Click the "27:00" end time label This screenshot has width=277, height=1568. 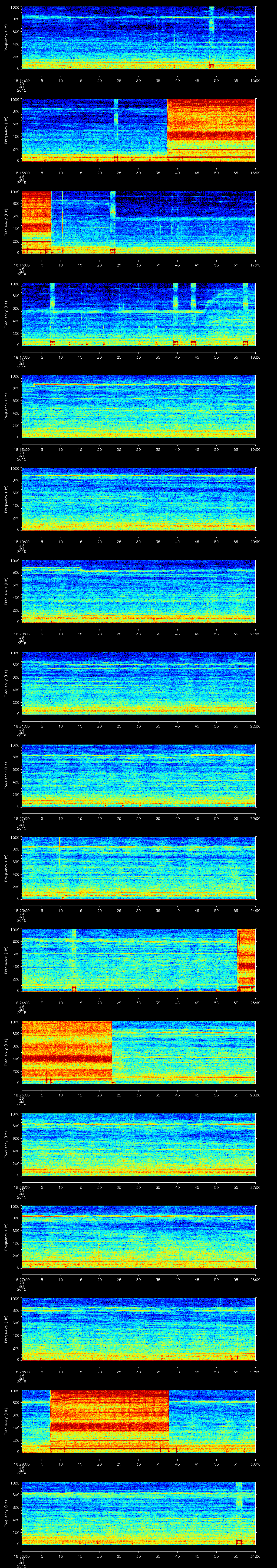[x=255, y=1186]
